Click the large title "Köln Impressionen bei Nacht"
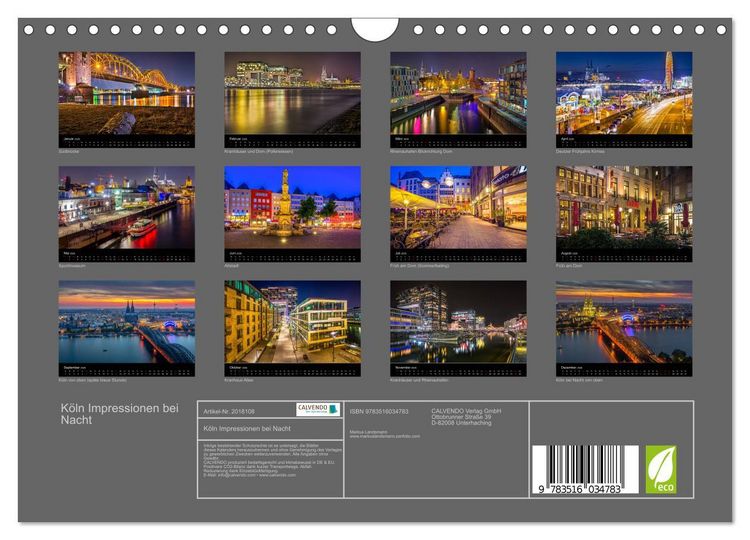 [x=120, y=414]
